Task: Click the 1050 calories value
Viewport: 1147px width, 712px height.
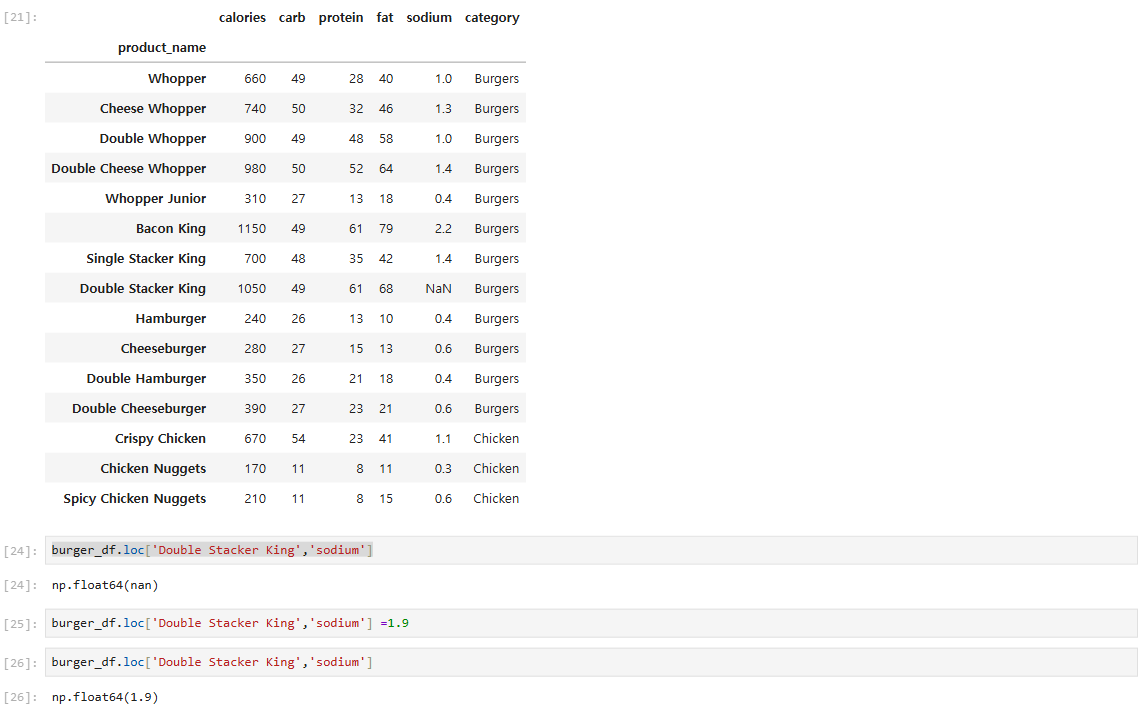Action: click(x=252, y=288)
